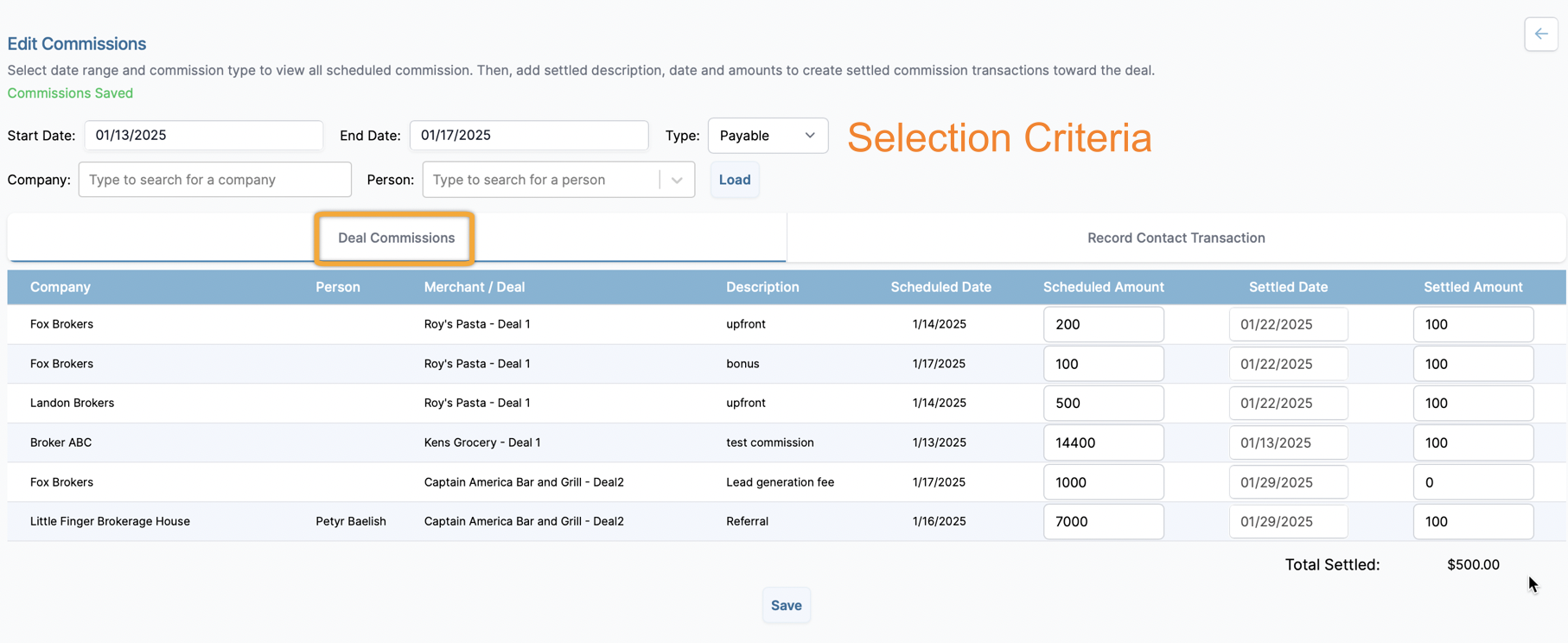The height and width of the screenshot is (643, 1568).
Task: Click the Person search input field
Action: click(x=542, y=180)
